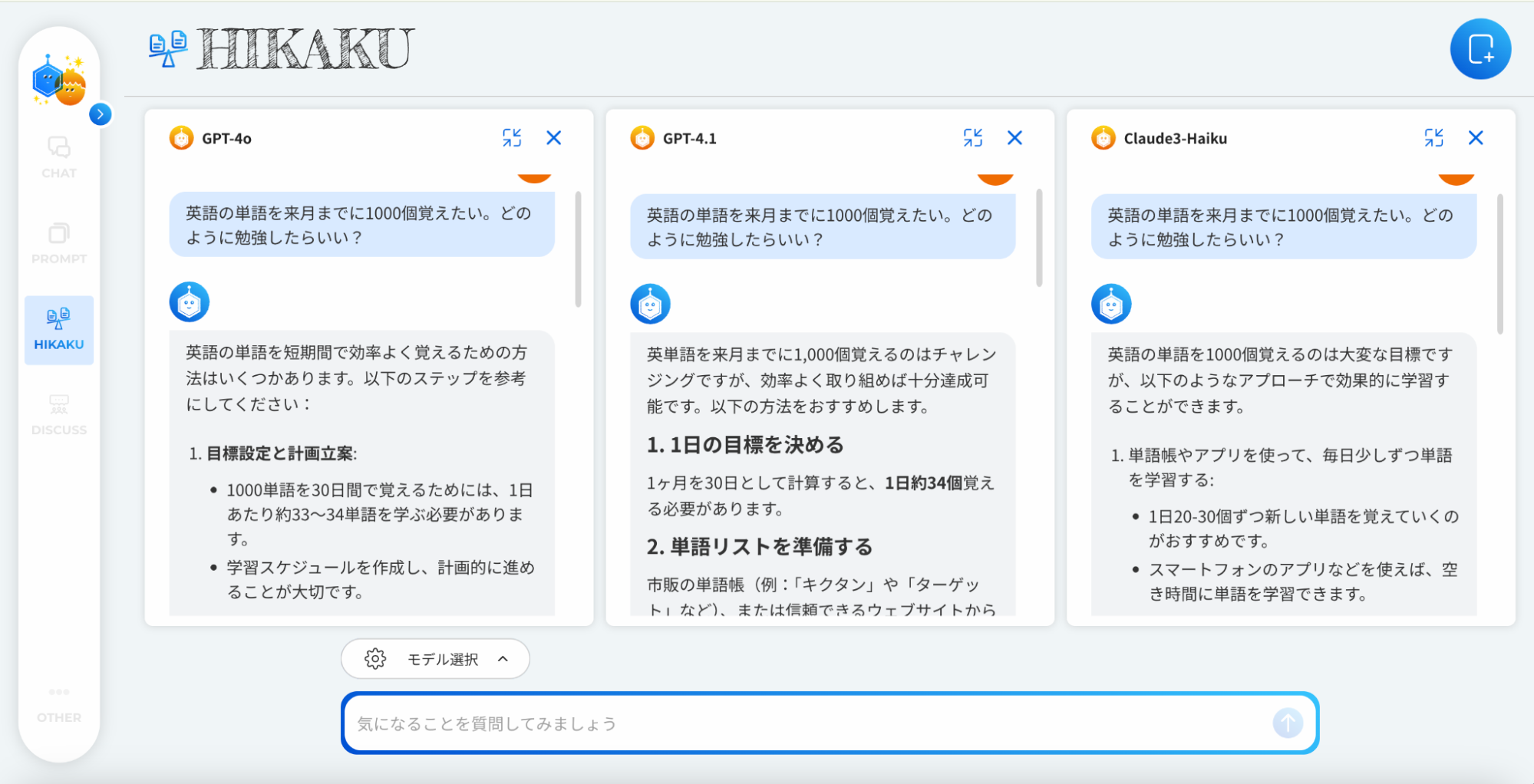The image size is (1534, 784).
Task: Open the OTHER section in the sidebar
Action: click(x=58, y=703)
